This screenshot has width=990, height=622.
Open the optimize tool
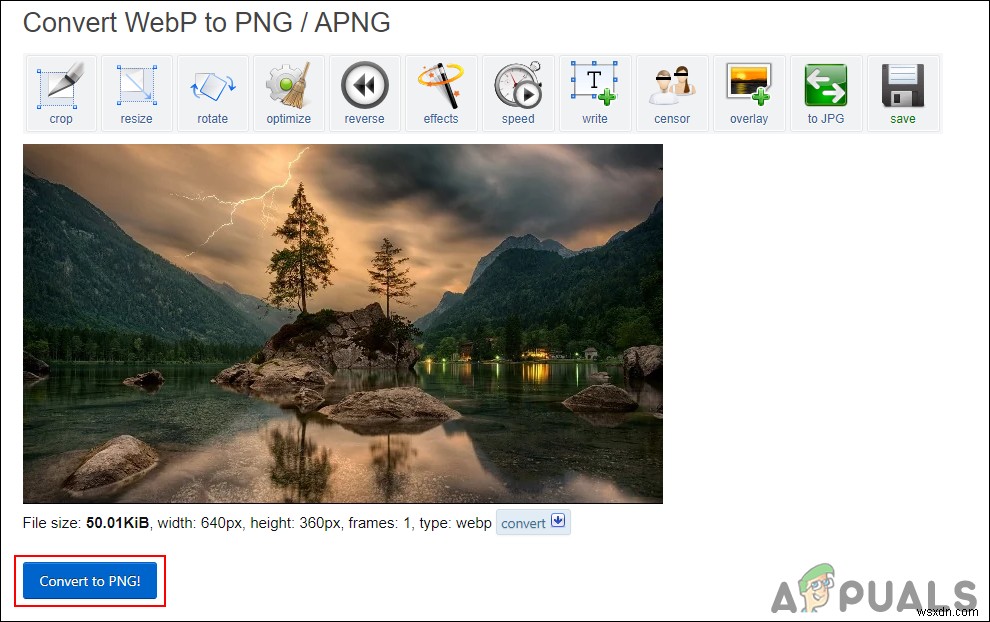(x=288, y=92)
